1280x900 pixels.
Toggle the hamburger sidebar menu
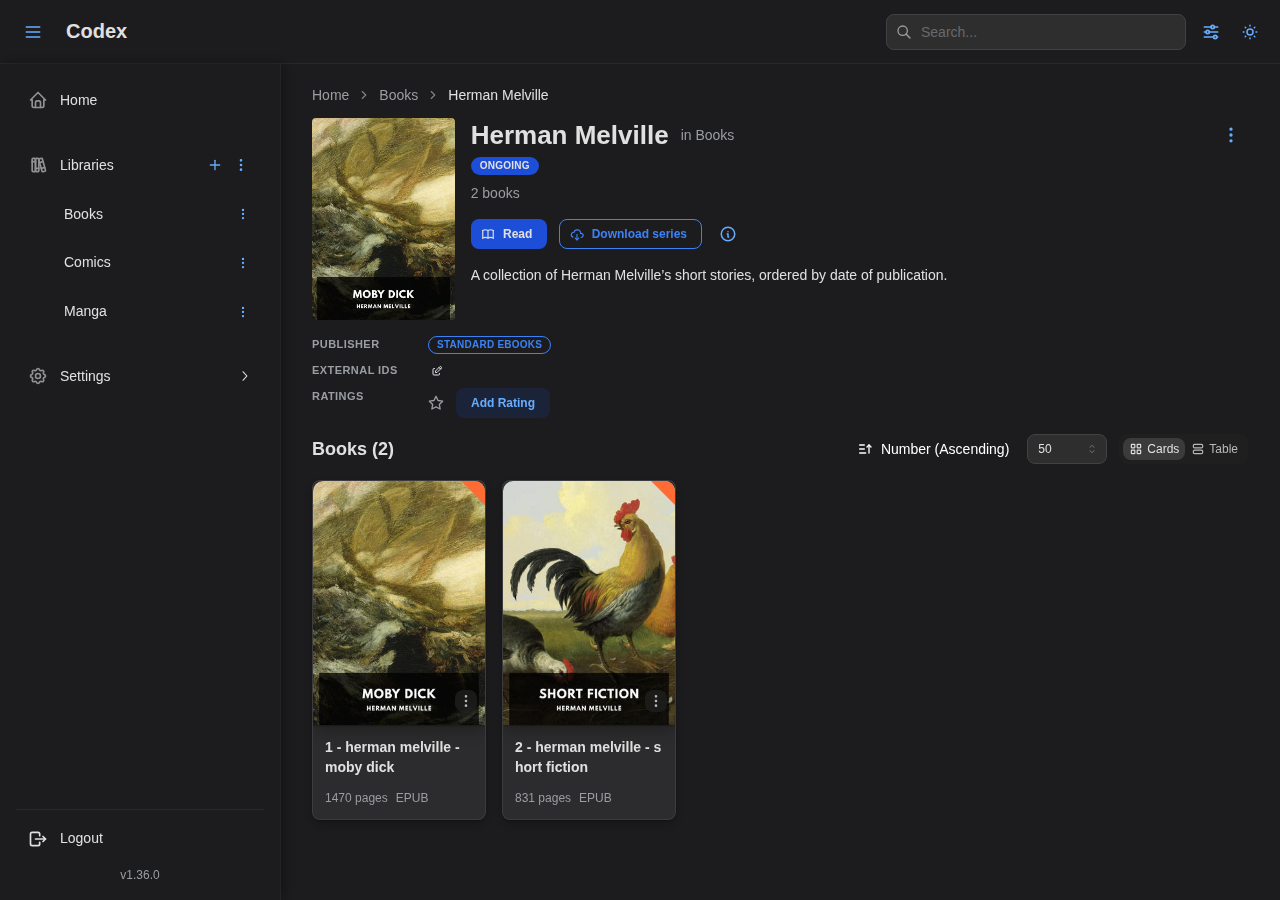33,32
